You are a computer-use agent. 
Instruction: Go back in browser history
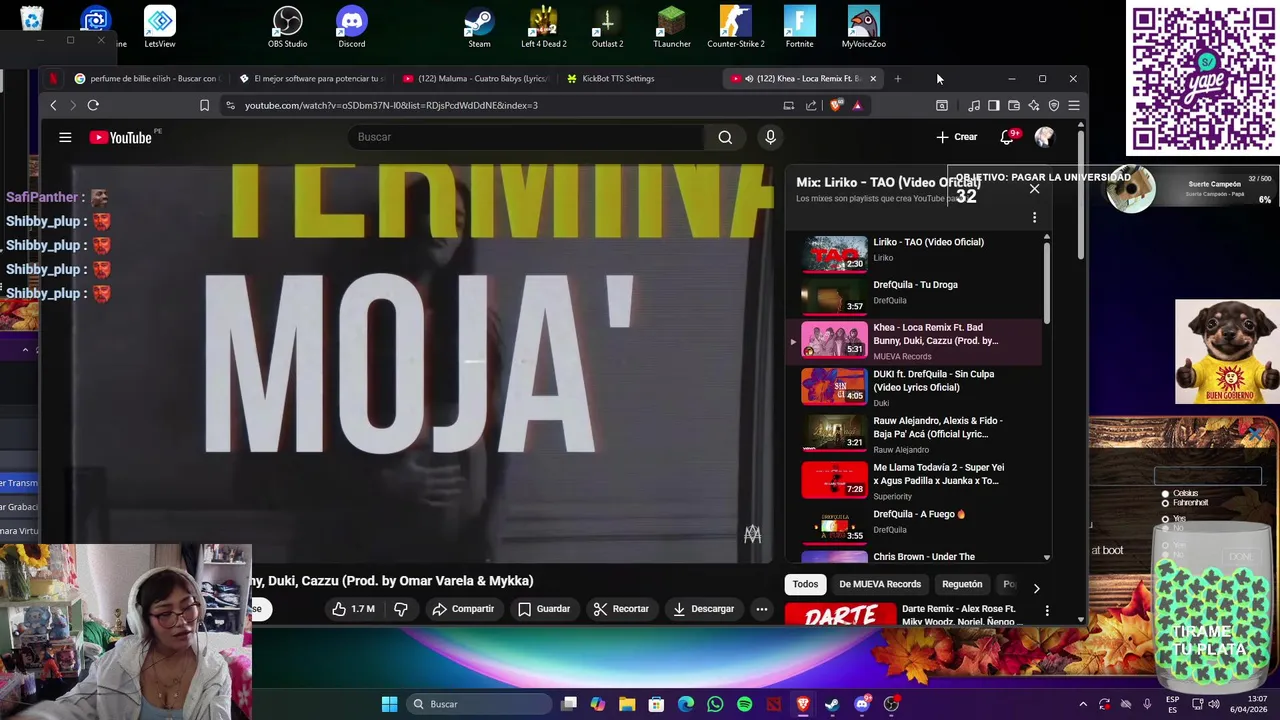coord(54,105)
